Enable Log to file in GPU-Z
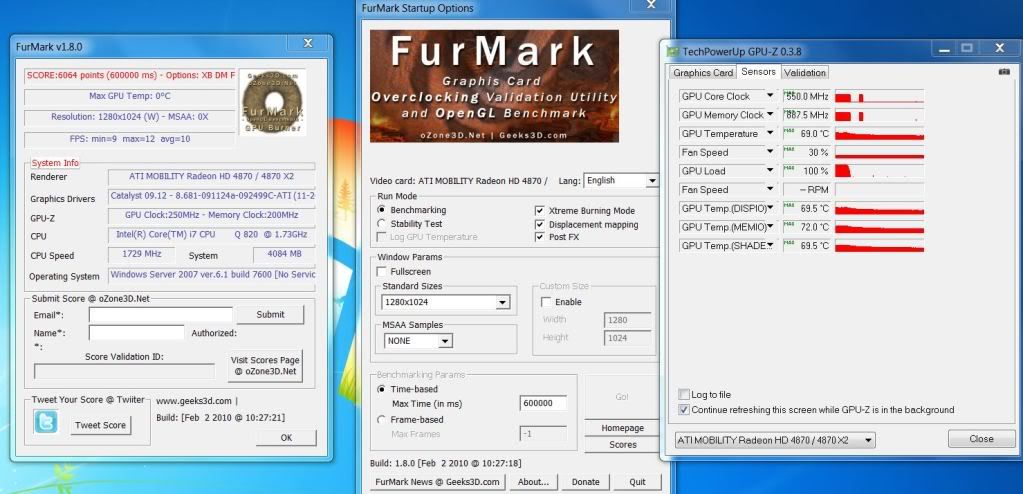This screenshot has height=494, width=1023. pos(684,395)
